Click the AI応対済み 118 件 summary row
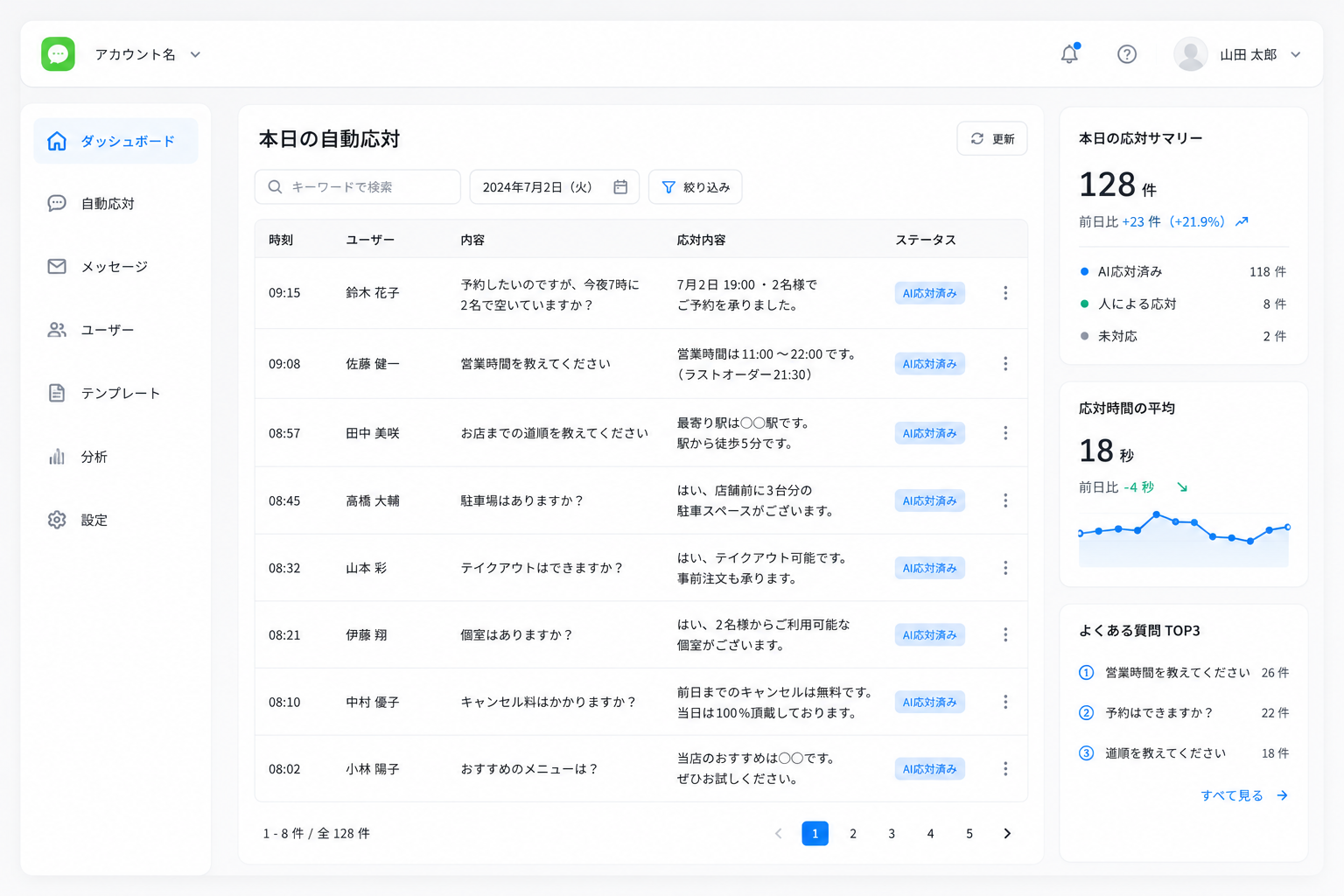This screenshot has height=896, width=1344. pos(1183,272)
